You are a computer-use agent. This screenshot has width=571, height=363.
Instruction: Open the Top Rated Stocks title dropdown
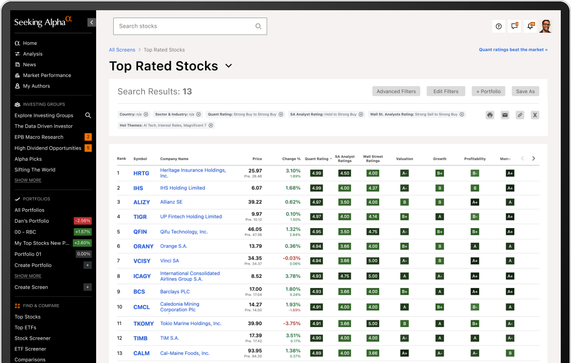tap(228, 66)
